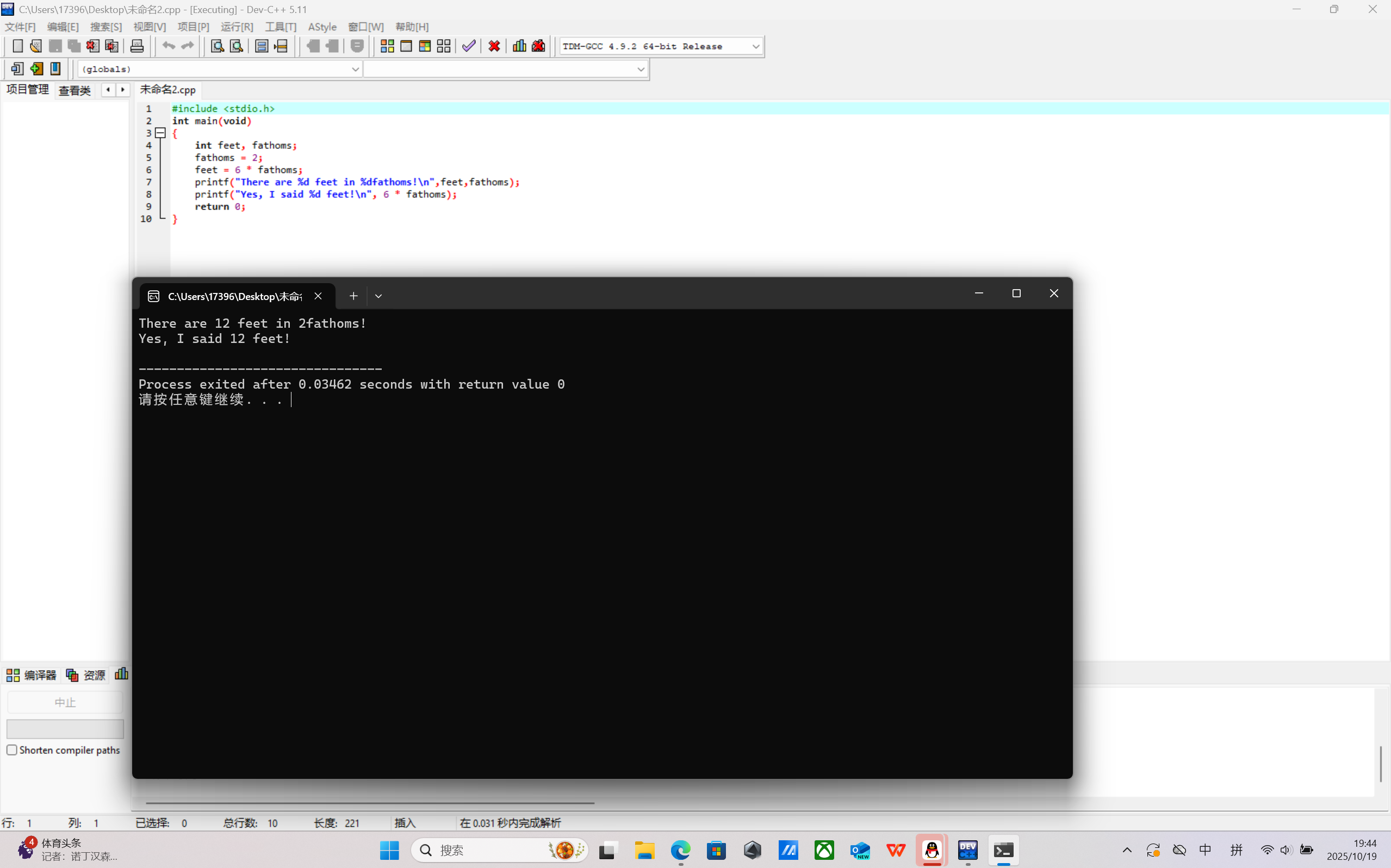Open the AStyle menu
The image size is (1391, 868).
pyautogui.click(x=321, y=27)
